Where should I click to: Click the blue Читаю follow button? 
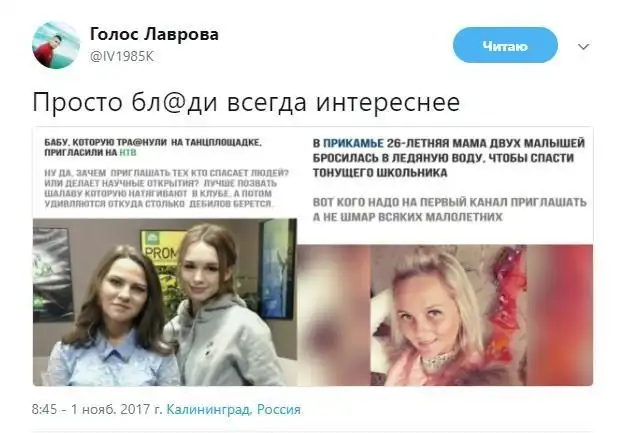505,45
